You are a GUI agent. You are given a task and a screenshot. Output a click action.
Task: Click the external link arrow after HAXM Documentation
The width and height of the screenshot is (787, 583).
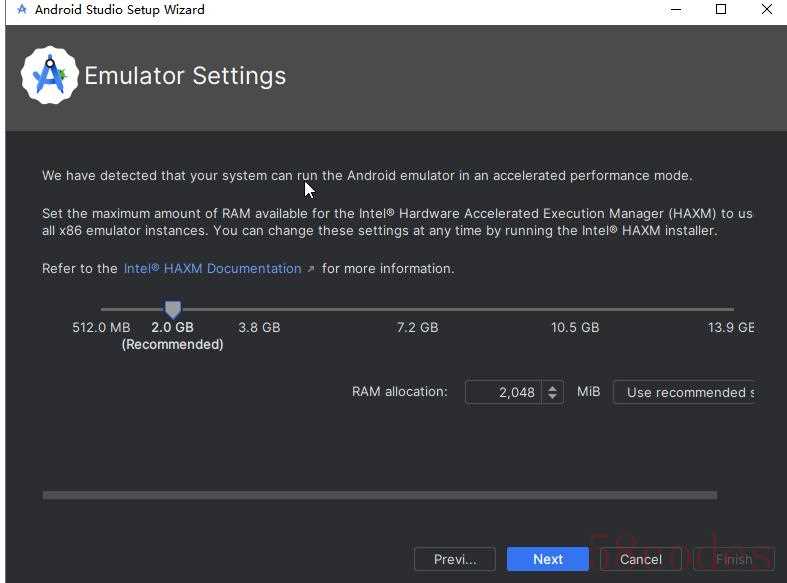[x=311, y=269]
